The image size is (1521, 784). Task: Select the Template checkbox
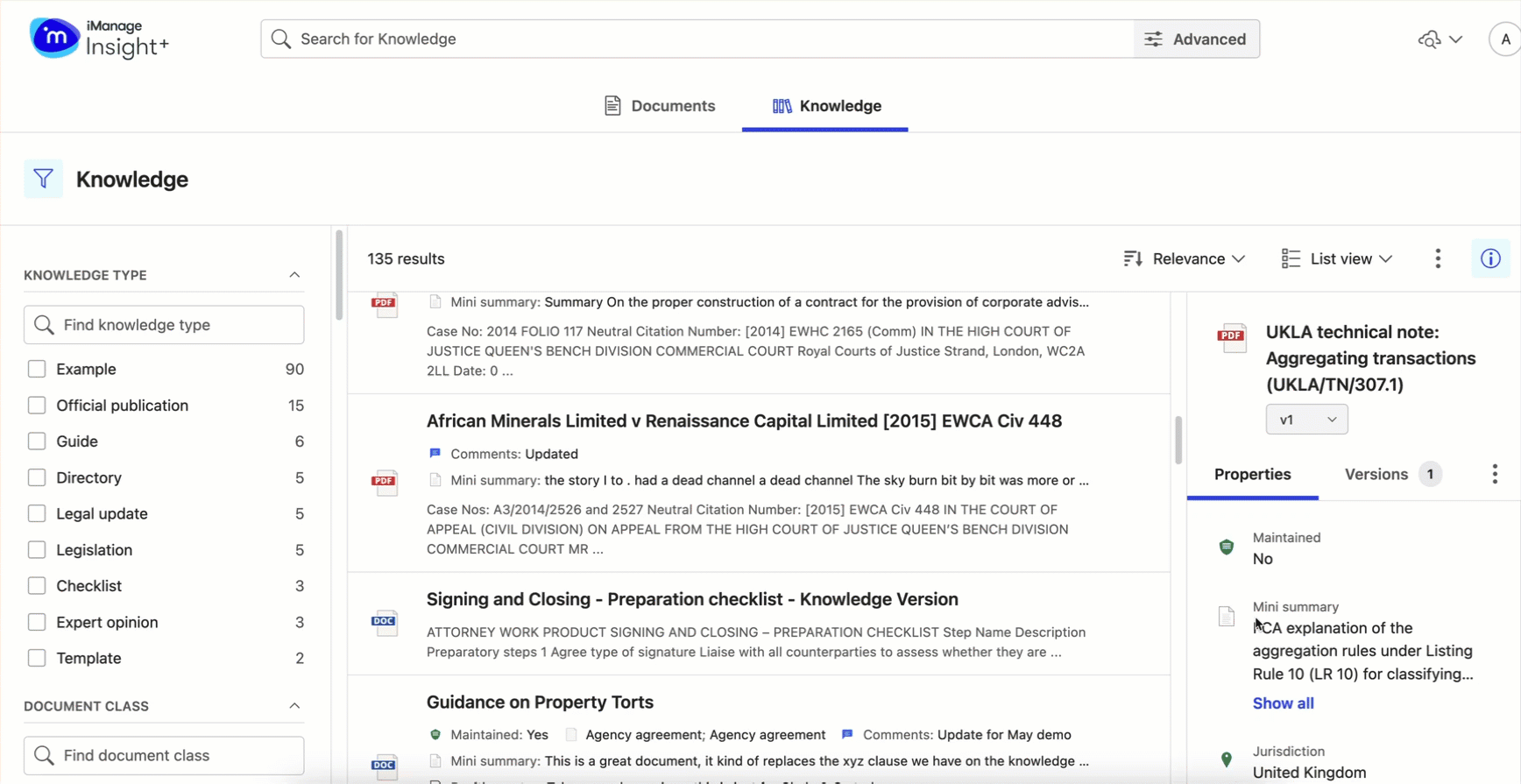coord(38,658)
